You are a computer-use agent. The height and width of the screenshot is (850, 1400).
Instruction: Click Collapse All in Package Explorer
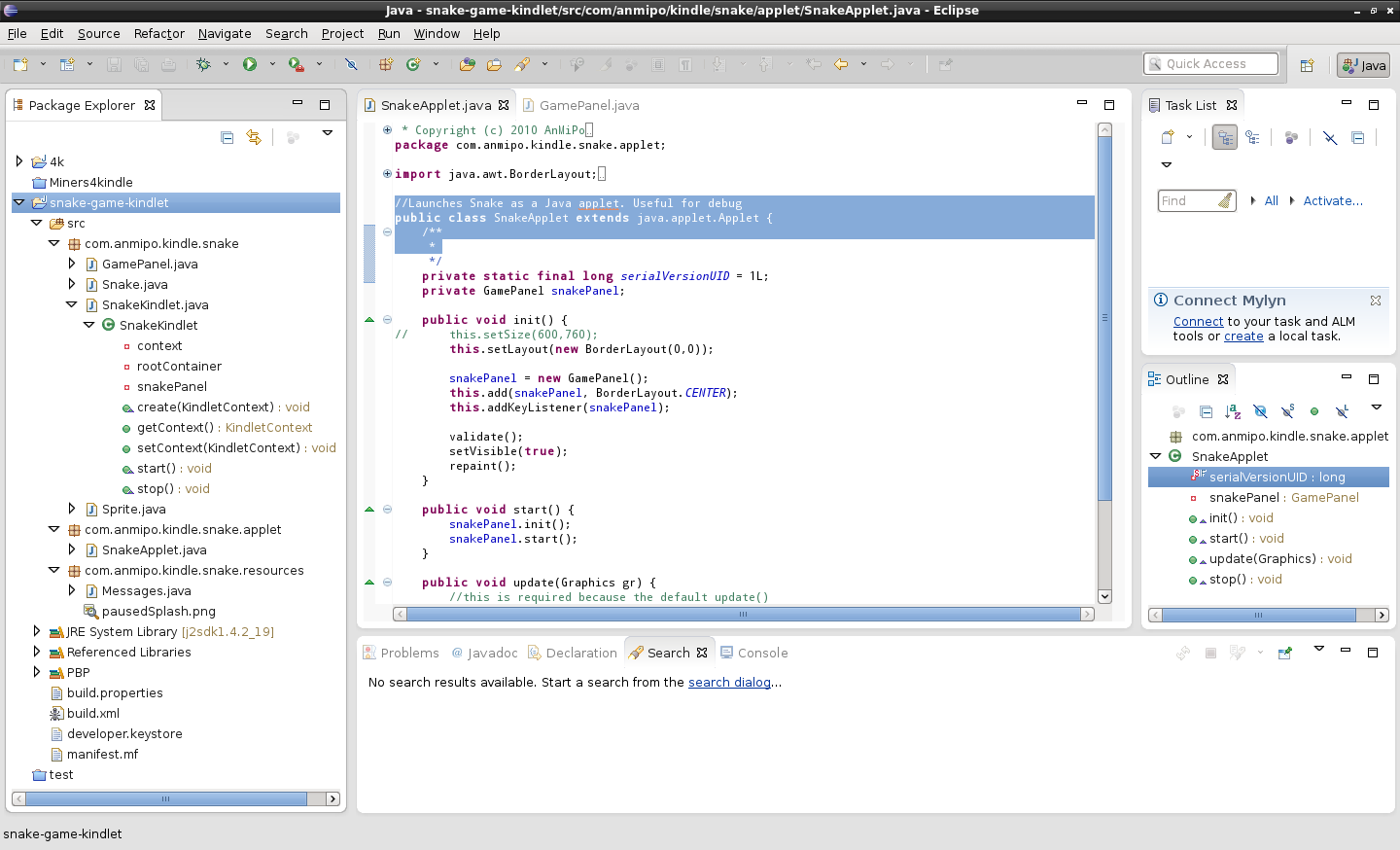[227, 137]
